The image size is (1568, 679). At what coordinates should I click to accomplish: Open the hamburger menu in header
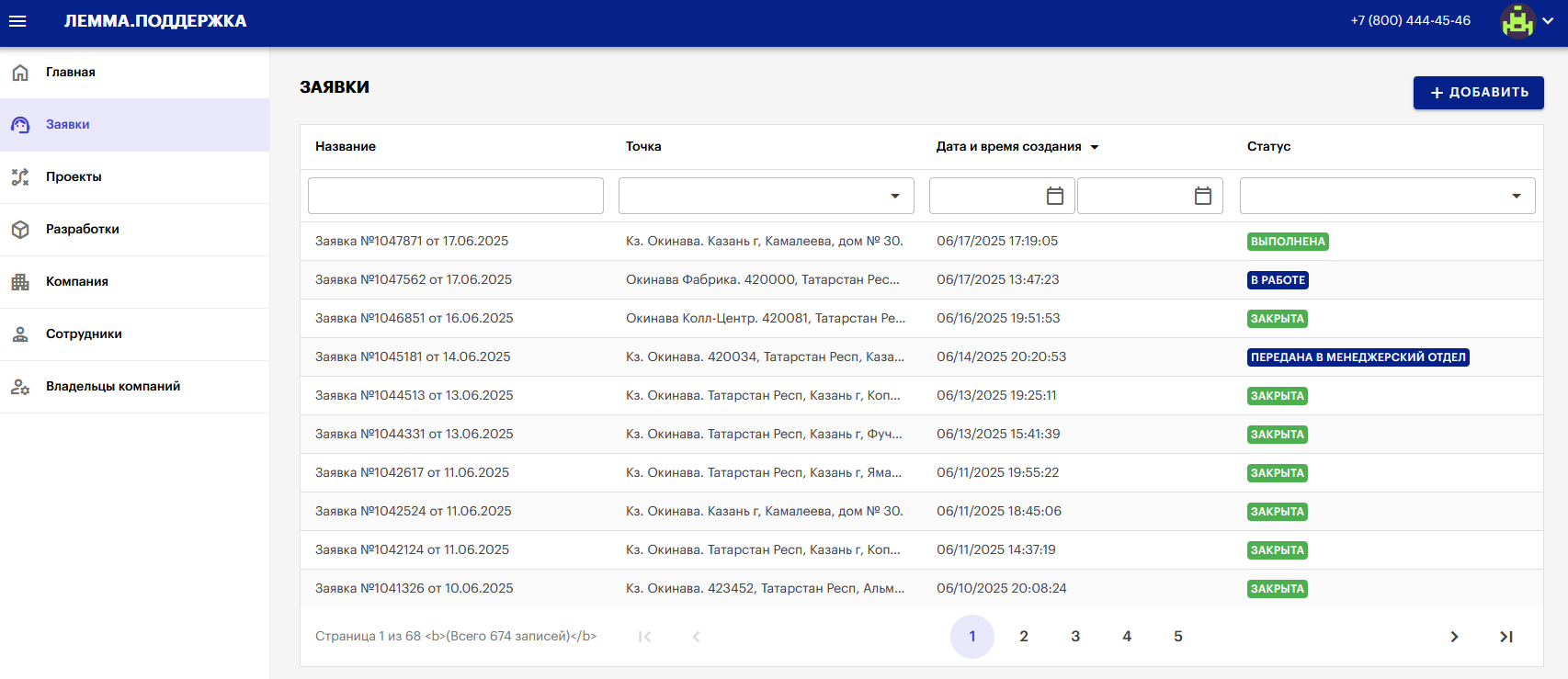point(17,21)
